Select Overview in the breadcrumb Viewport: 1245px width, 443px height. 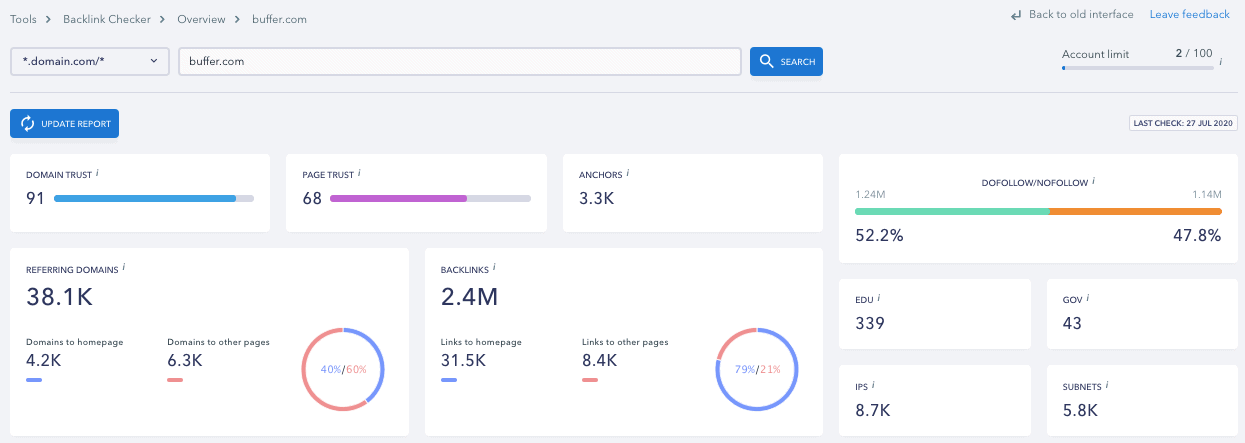201,18
